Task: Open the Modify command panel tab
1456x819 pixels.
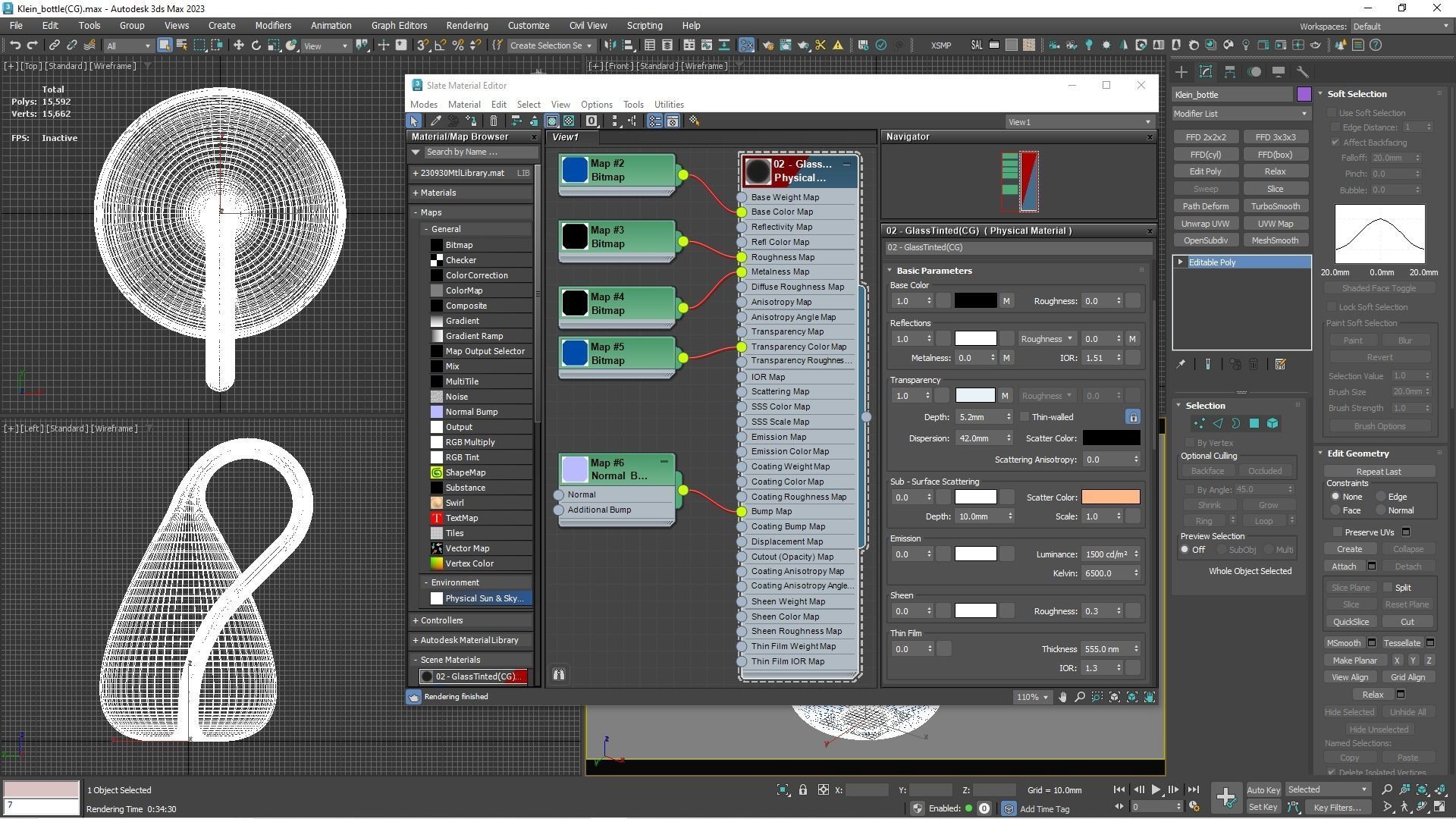Action: click(1206, 72)
